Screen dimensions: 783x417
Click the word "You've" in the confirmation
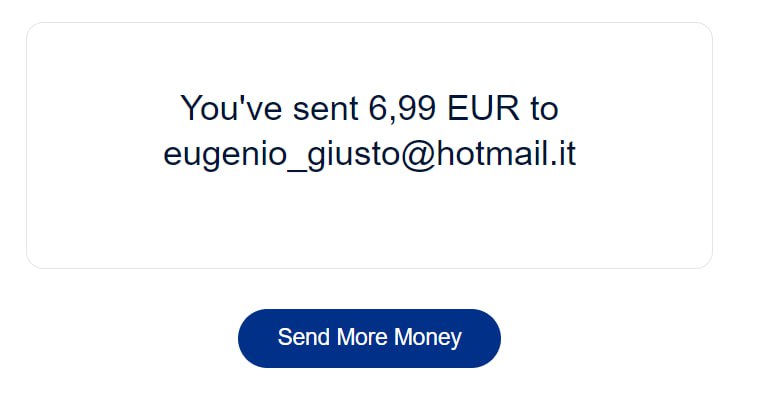(x=231, y=108)
